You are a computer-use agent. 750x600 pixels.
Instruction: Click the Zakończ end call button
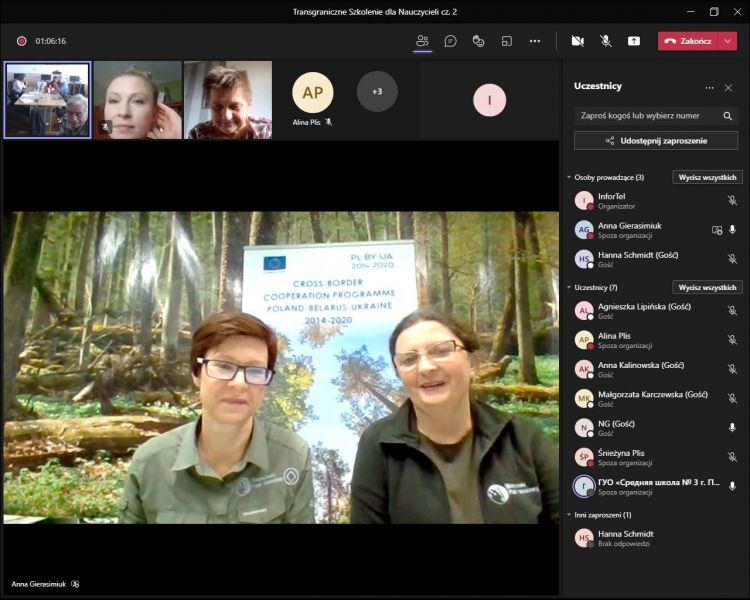[x=688, y=41]
